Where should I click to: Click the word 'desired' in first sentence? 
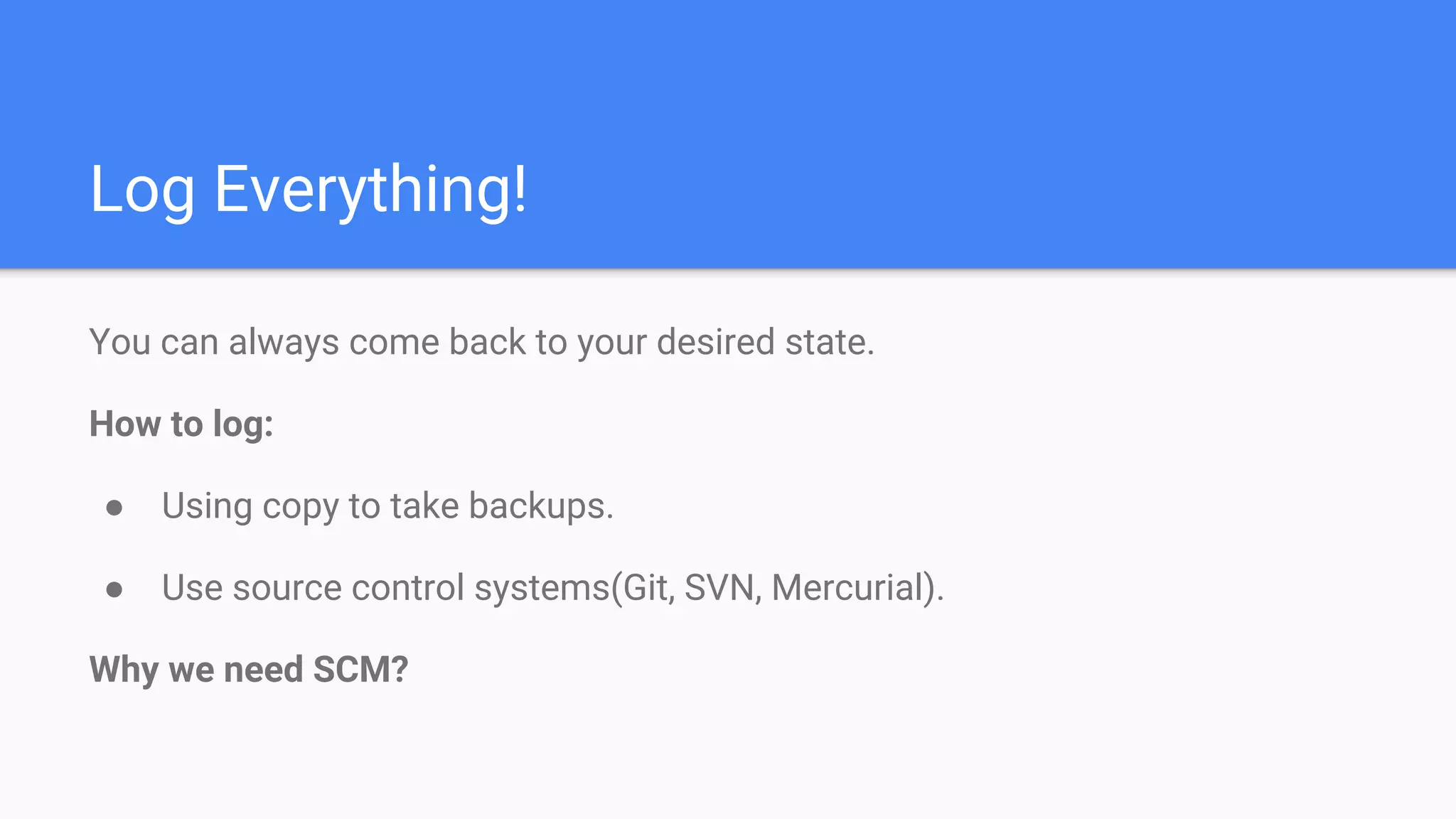pos(715,342)
